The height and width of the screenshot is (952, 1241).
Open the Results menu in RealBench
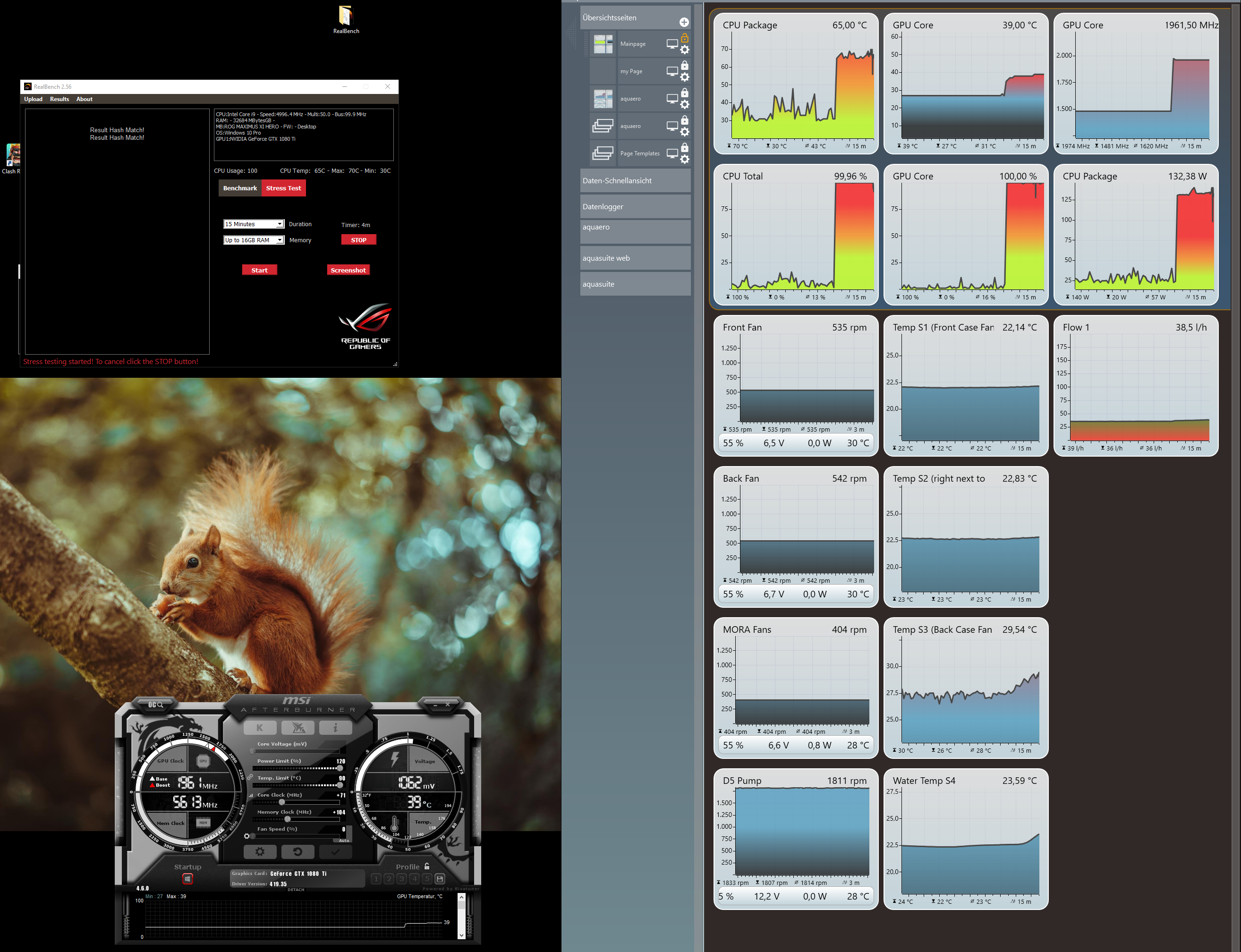pyautogui.click(x=59, y=99)
